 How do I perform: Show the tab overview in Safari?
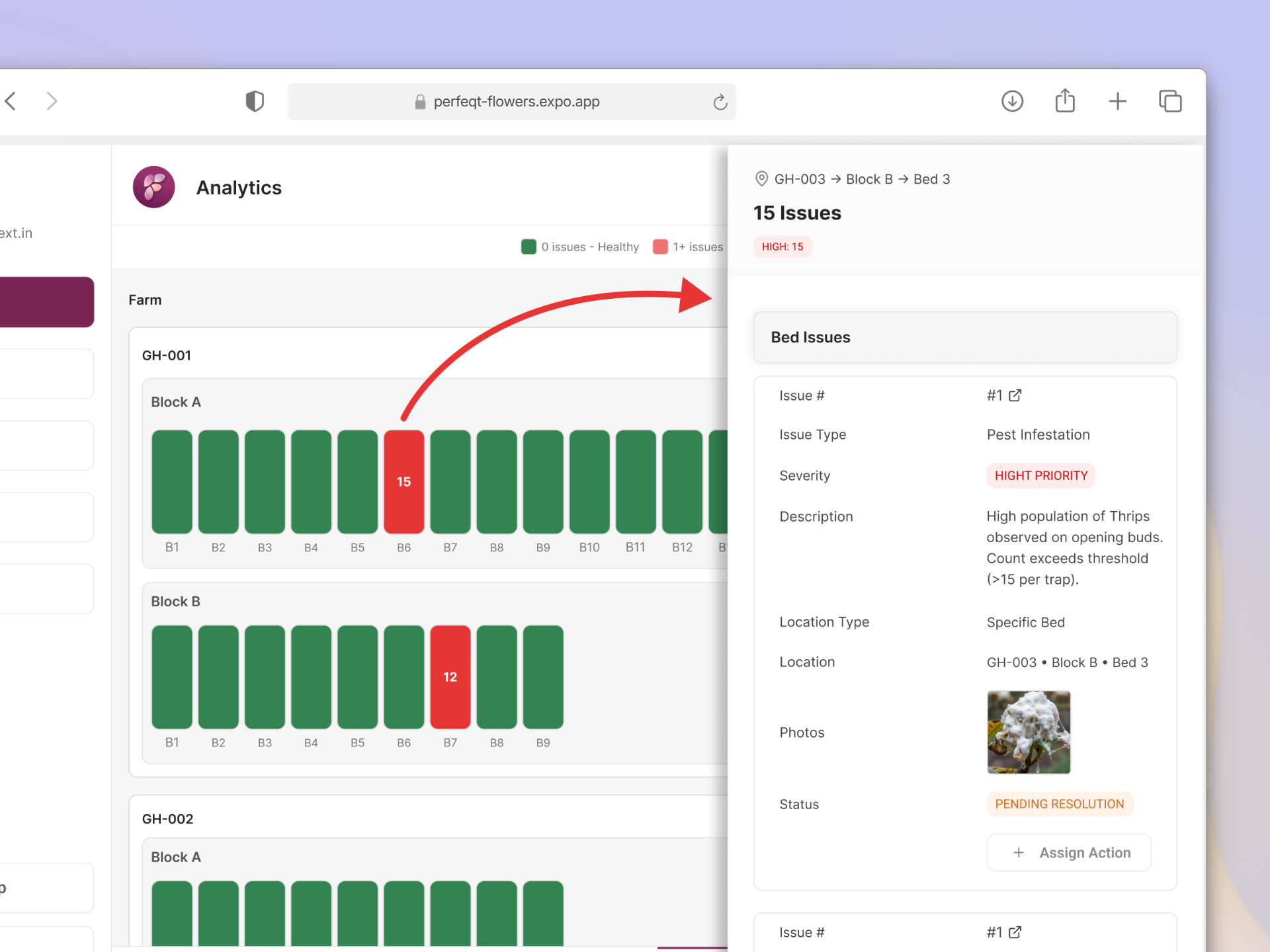(x=1170, y=101)
